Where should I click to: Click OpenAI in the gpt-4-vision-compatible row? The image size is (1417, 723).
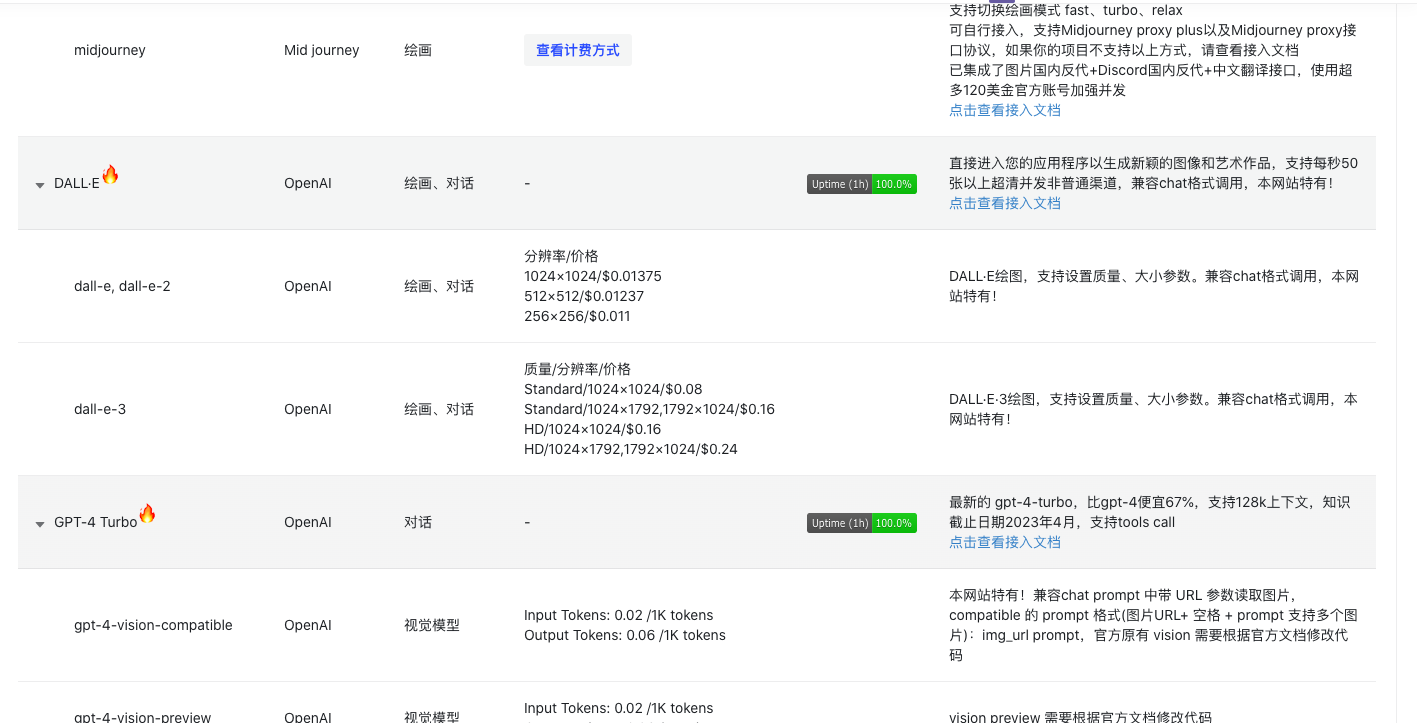(x=308, y=625)
